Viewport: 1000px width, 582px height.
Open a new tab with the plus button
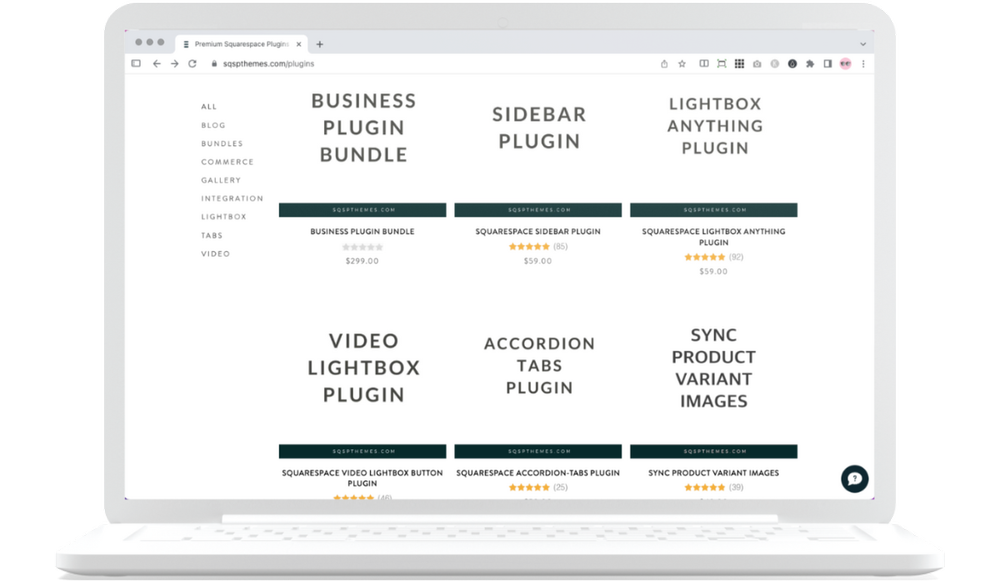pyautogui.click(x=320, y=44)
